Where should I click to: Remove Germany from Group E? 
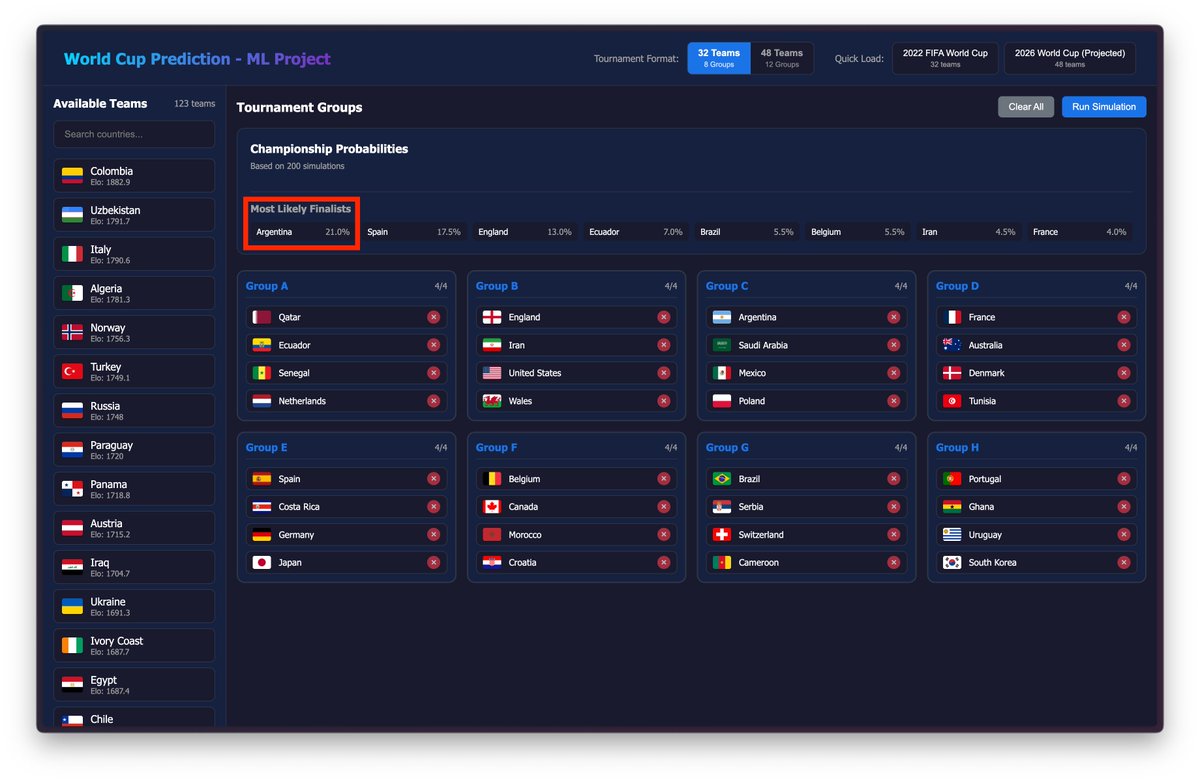tap(433, 535)
